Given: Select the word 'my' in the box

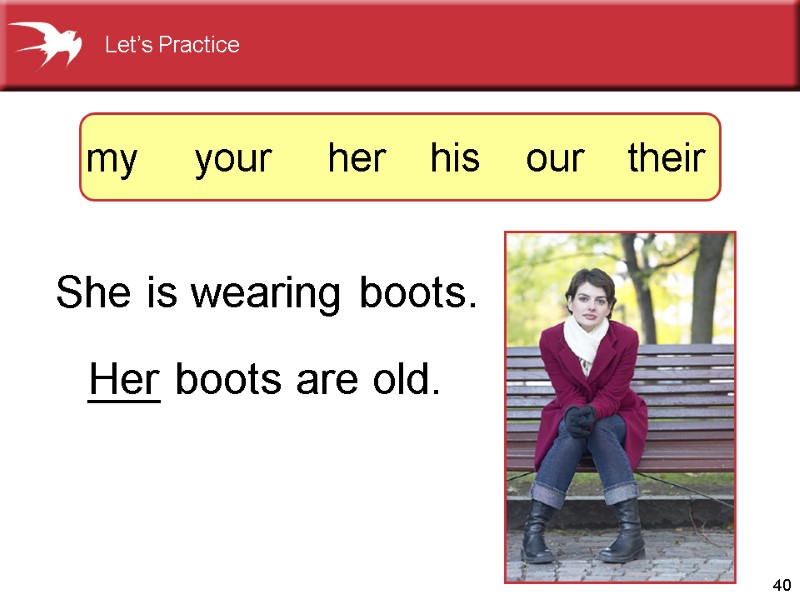Looking at the screenshot, I should [115, 158].
